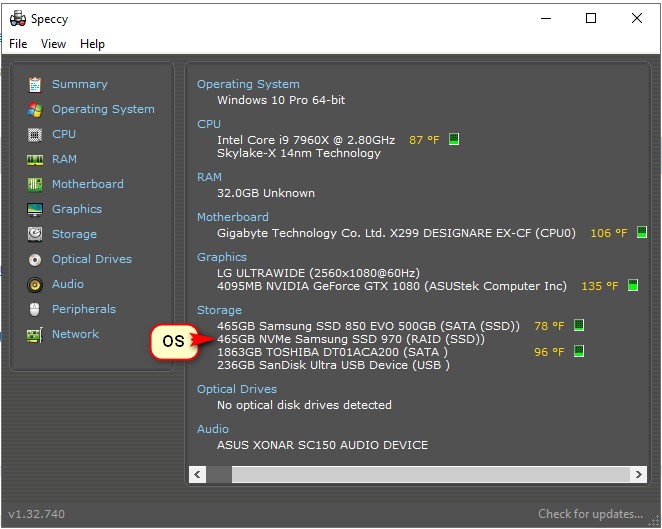Click the Storage heading in summary pane
The width and height of the screenshot is (662, 529).
point(219,310)
